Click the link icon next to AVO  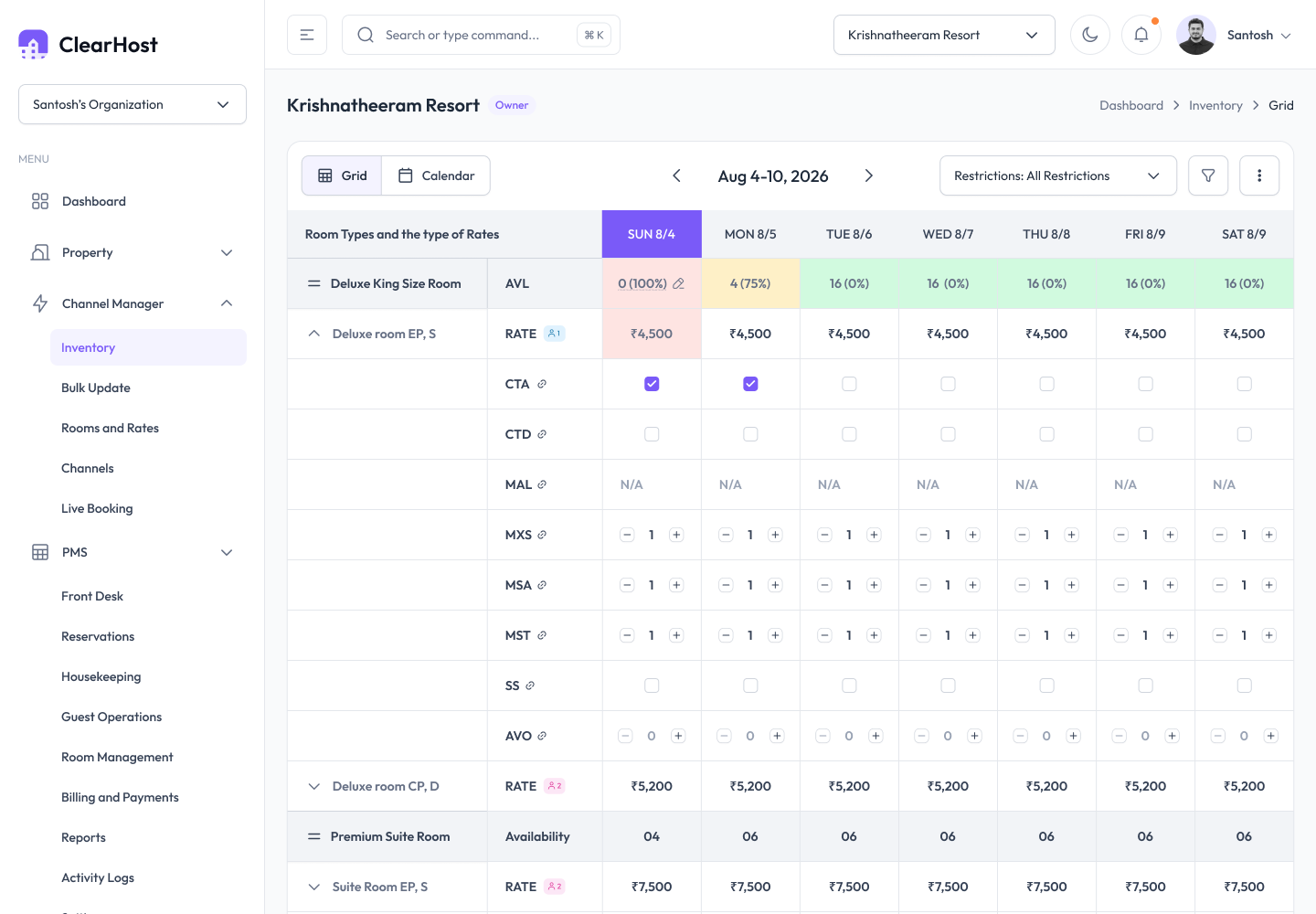[542, 736]
